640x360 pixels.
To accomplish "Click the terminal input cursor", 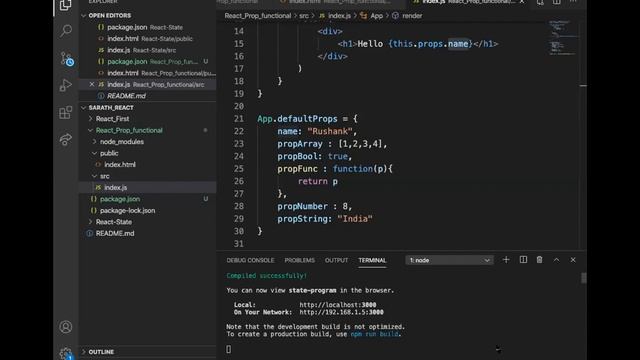I will 229,349.
